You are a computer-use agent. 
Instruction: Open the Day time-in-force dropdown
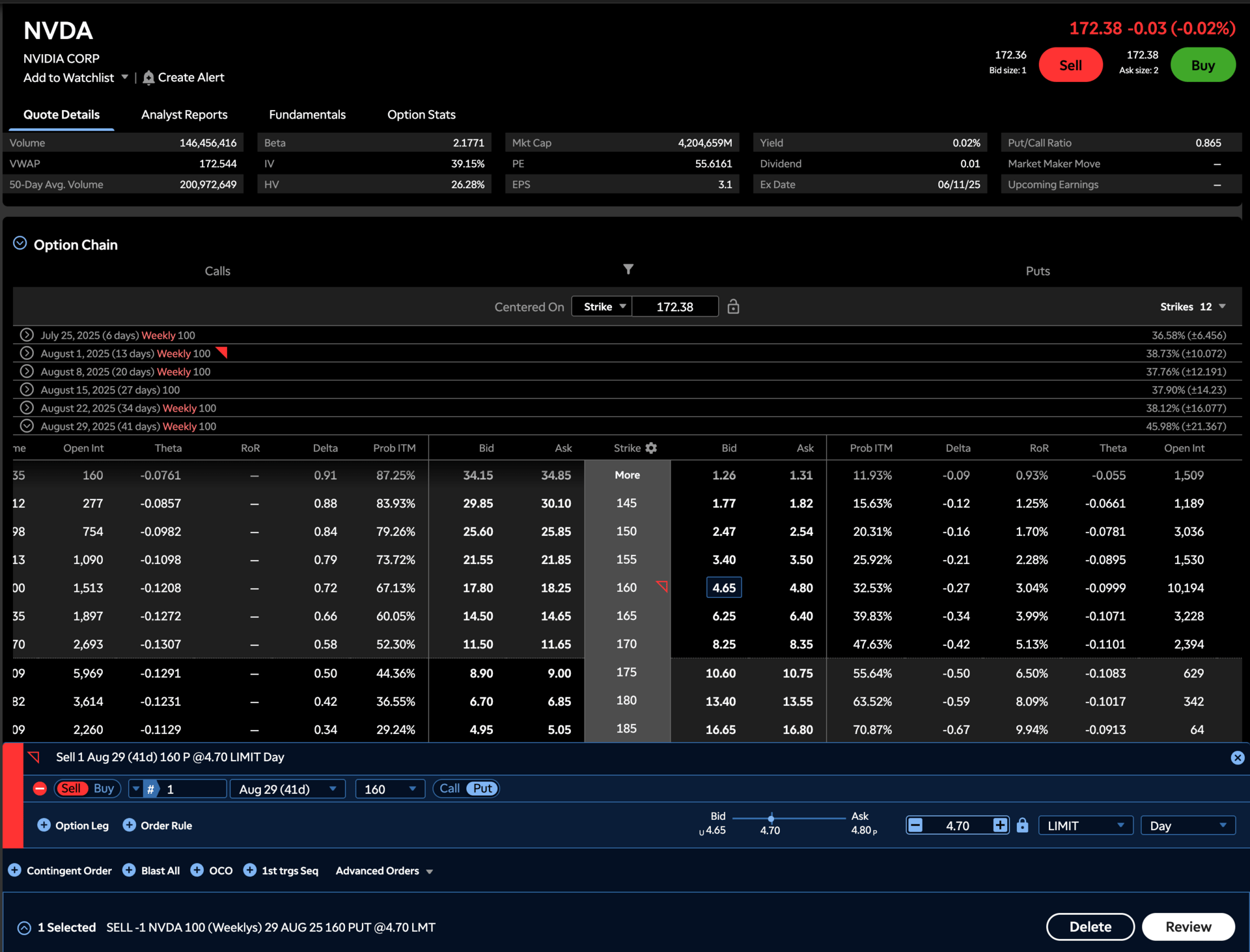click(x=1188, y=826)
